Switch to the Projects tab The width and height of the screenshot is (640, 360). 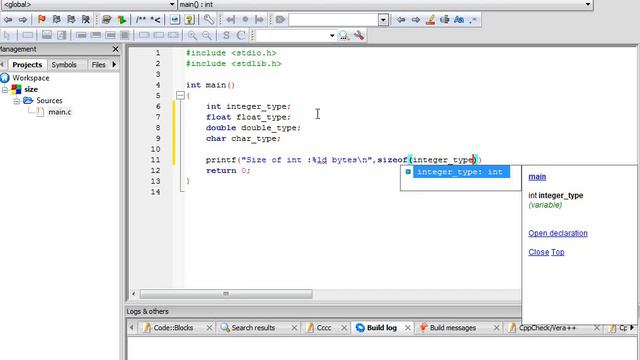tap(27, 64)
